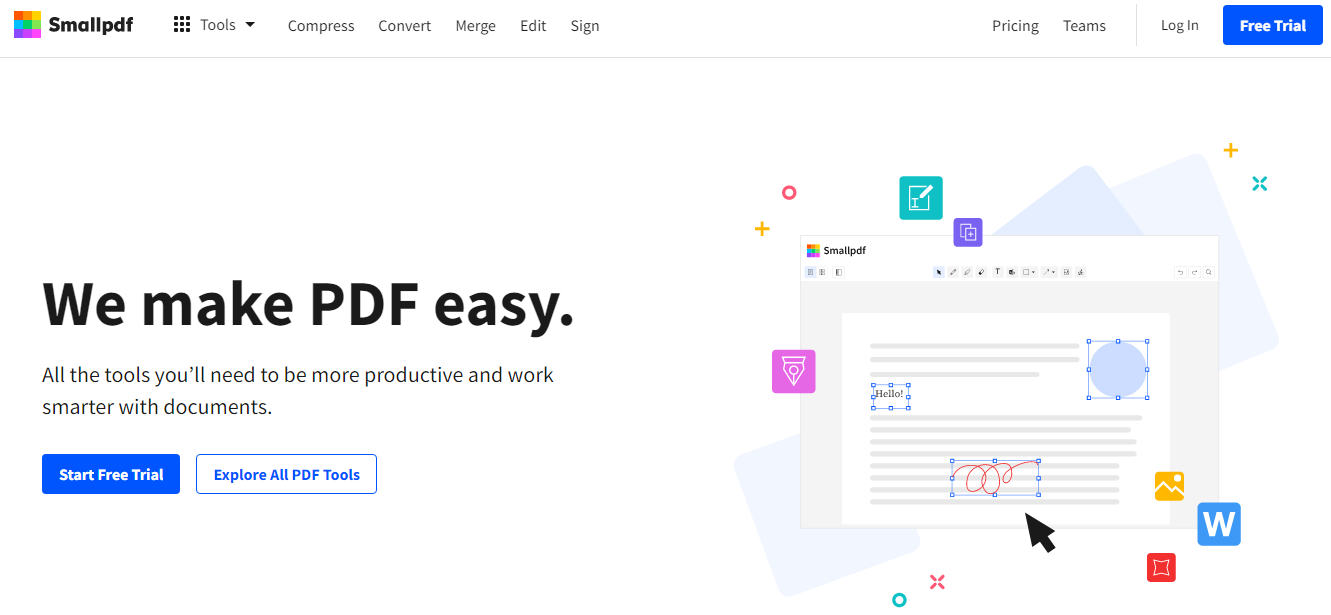The image size is (1331, 615).
Task: Expand the Tools dropdown arrow
Action: coord(250,25)
